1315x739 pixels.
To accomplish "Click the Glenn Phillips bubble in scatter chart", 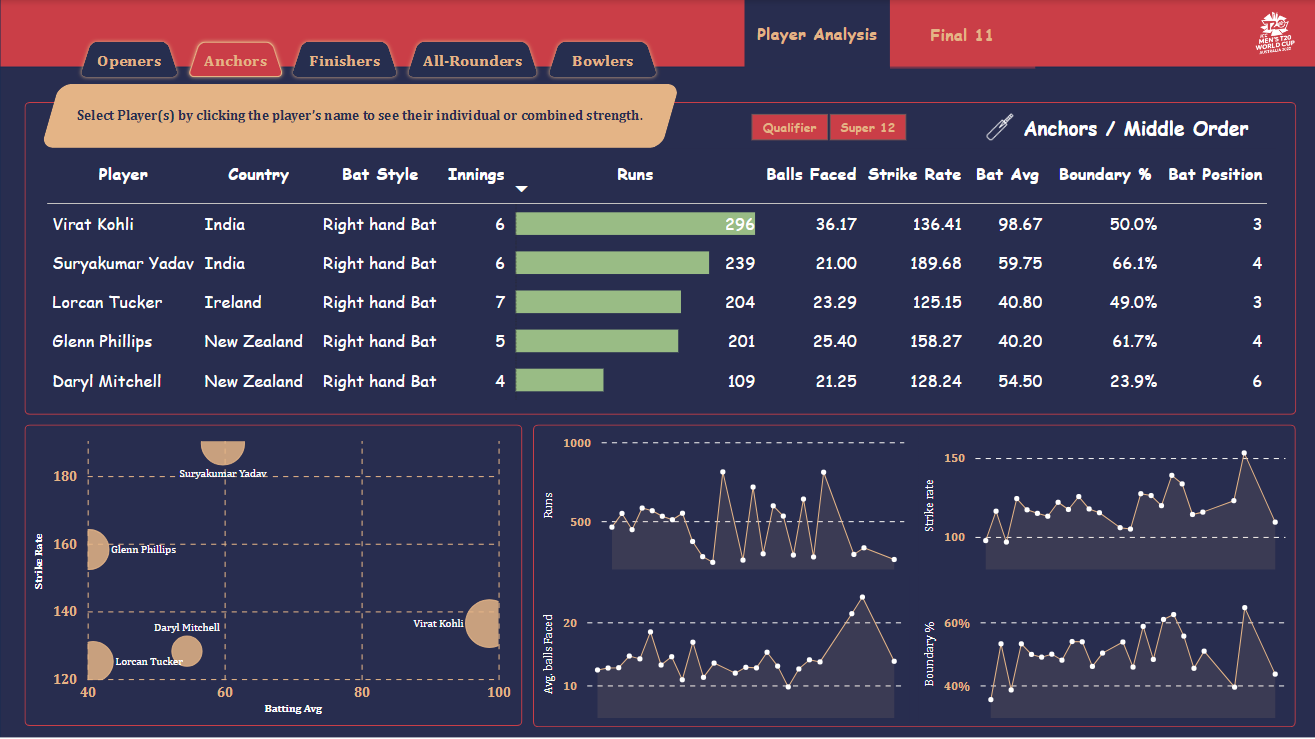I will [97, 549].
